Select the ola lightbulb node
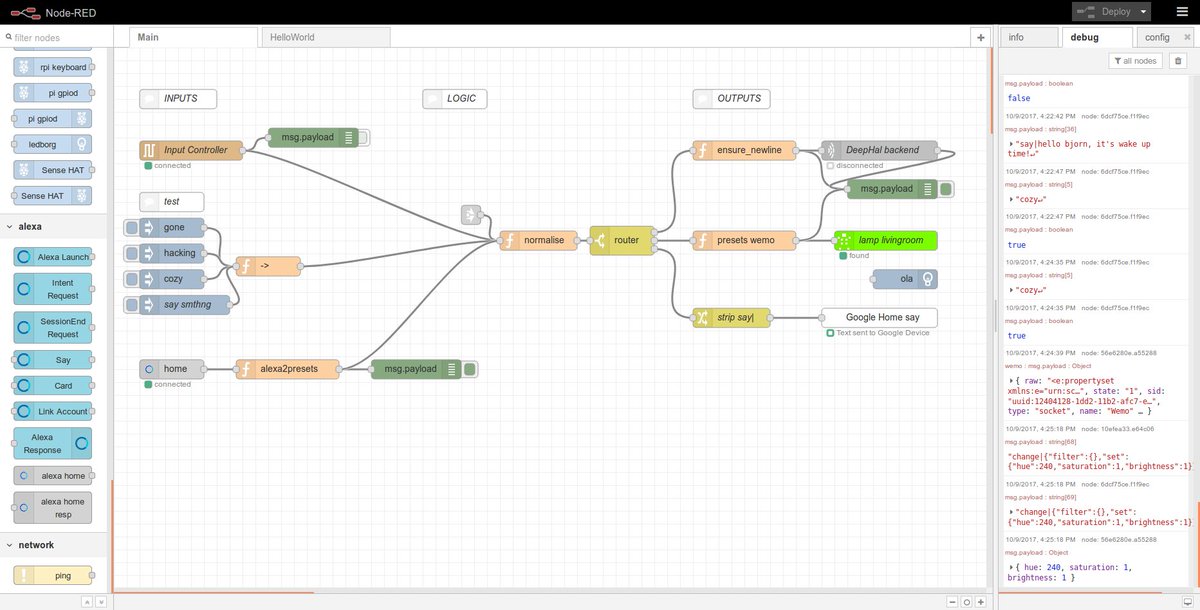This screenshot has height=610, width=1200. click(x=905, y=278)
